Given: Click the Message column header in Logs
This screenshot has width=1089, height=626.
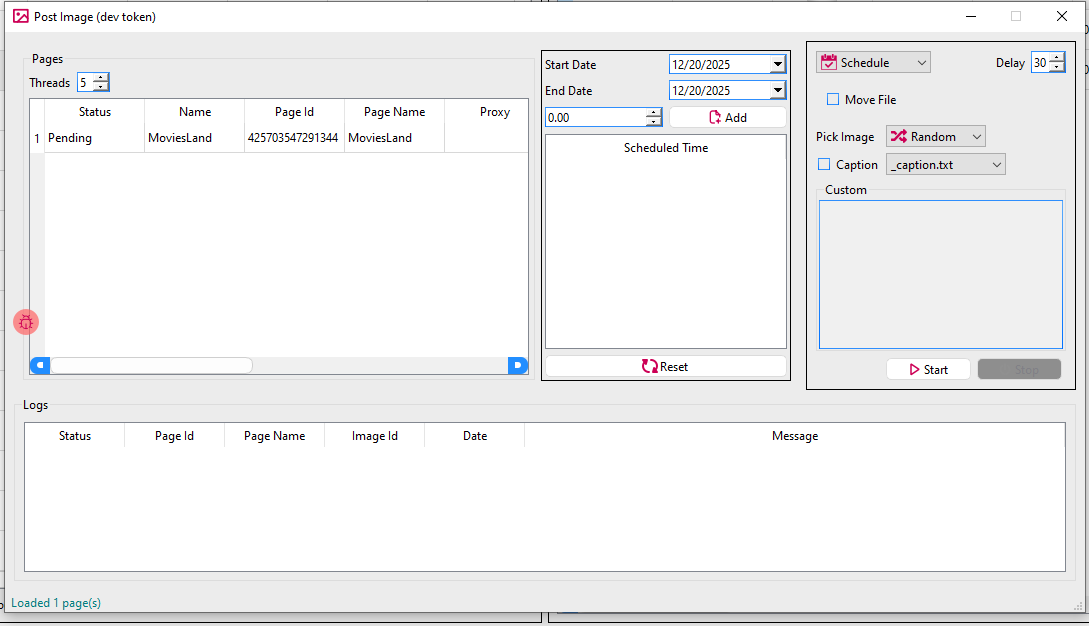Looking at the screenshot, I should pos(794,436).
